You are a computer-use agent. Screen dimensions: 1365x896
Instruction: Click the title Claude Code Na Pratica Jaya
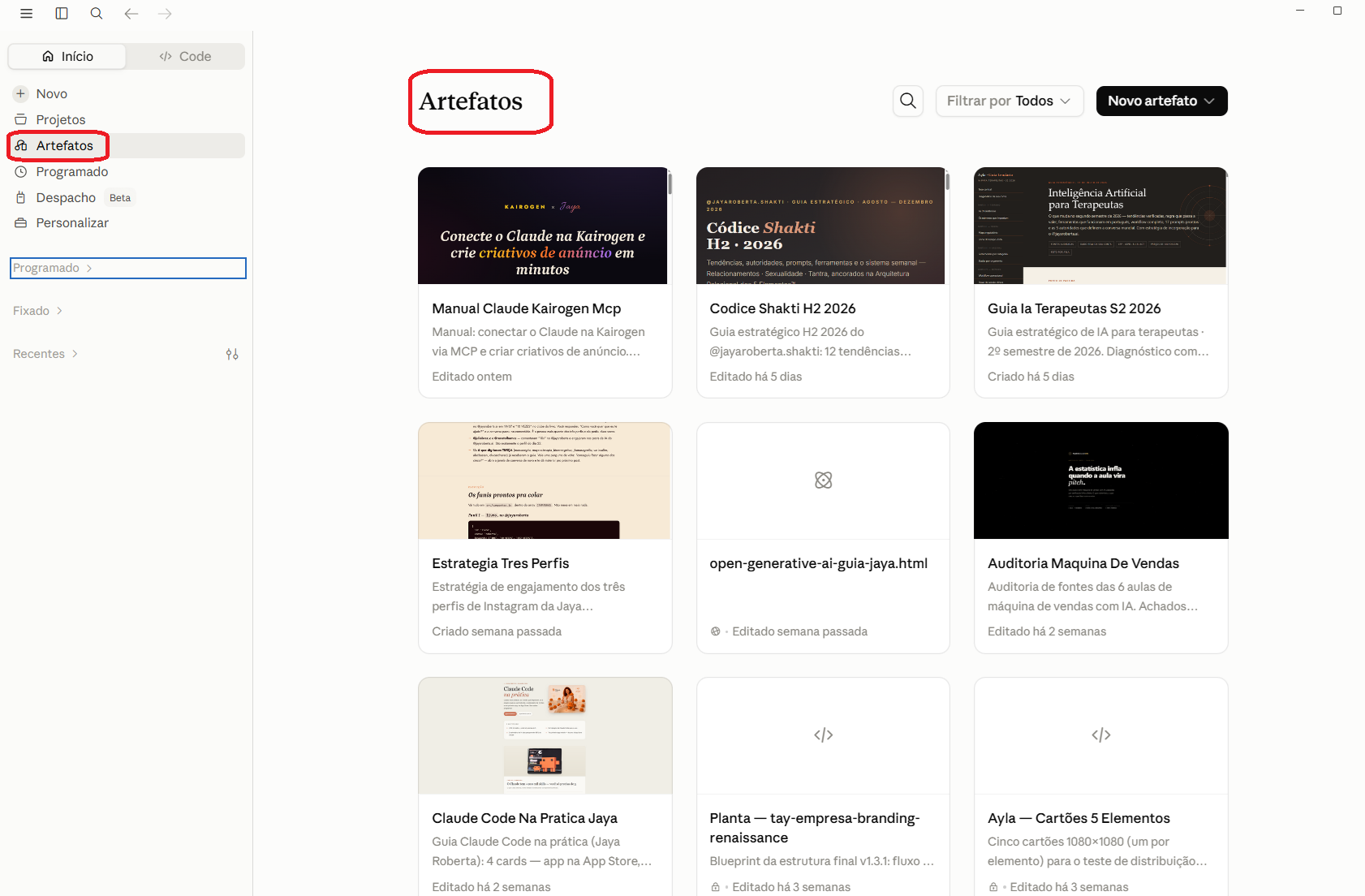point(525,818)
